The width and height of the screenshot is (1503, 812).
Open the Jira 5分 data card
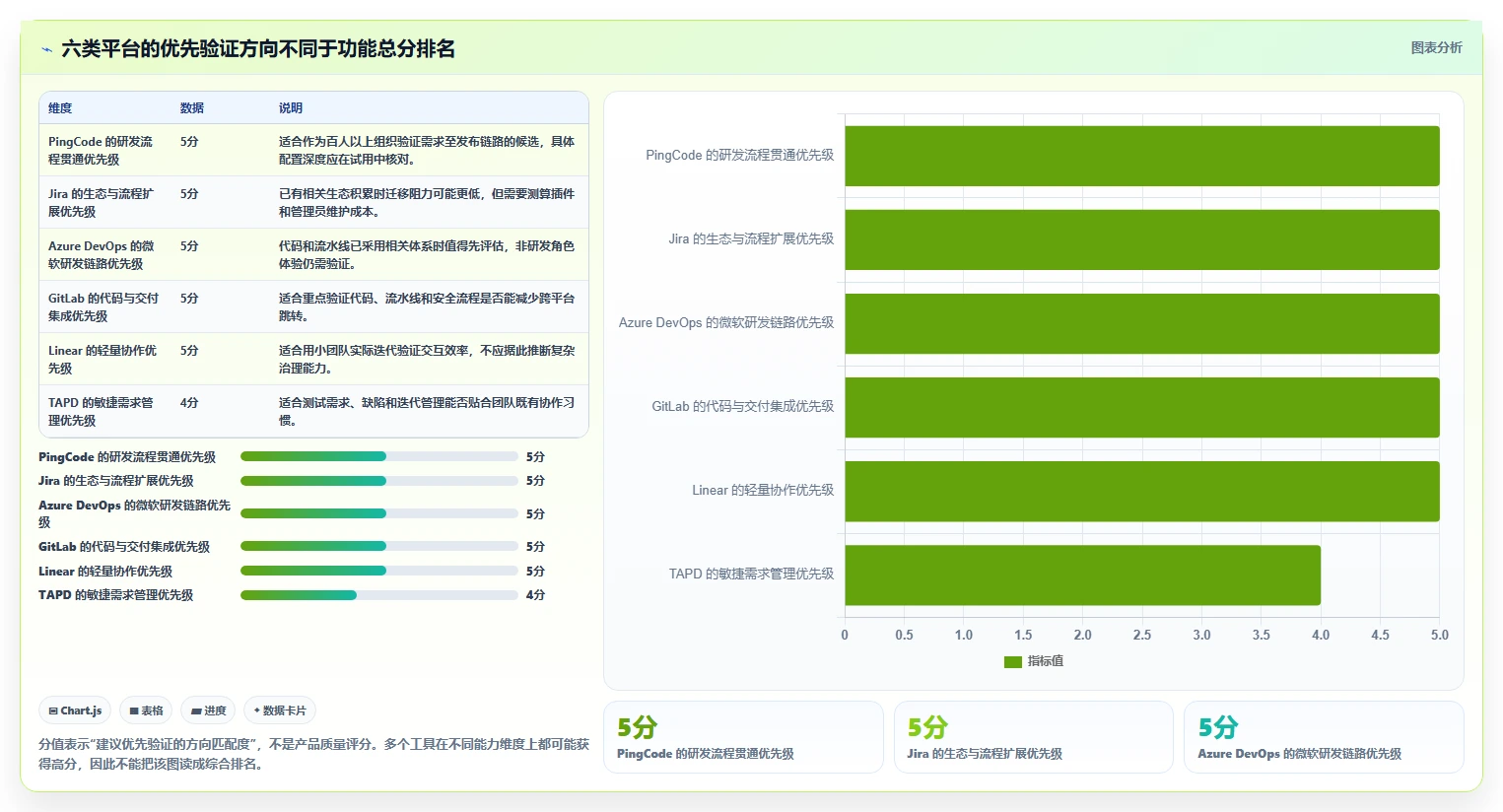pyautogui.click(x=1034, y=737)
